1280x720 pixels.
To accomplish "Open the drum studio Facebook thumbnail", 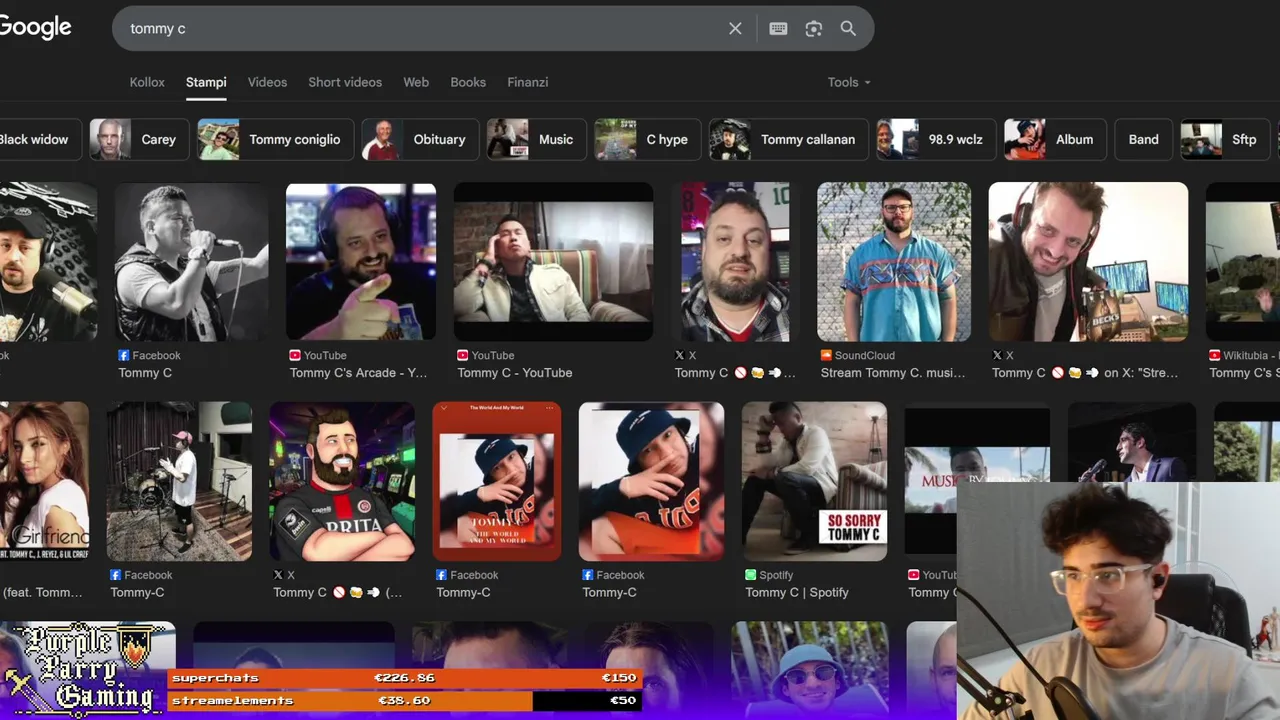I will point(180,481).
